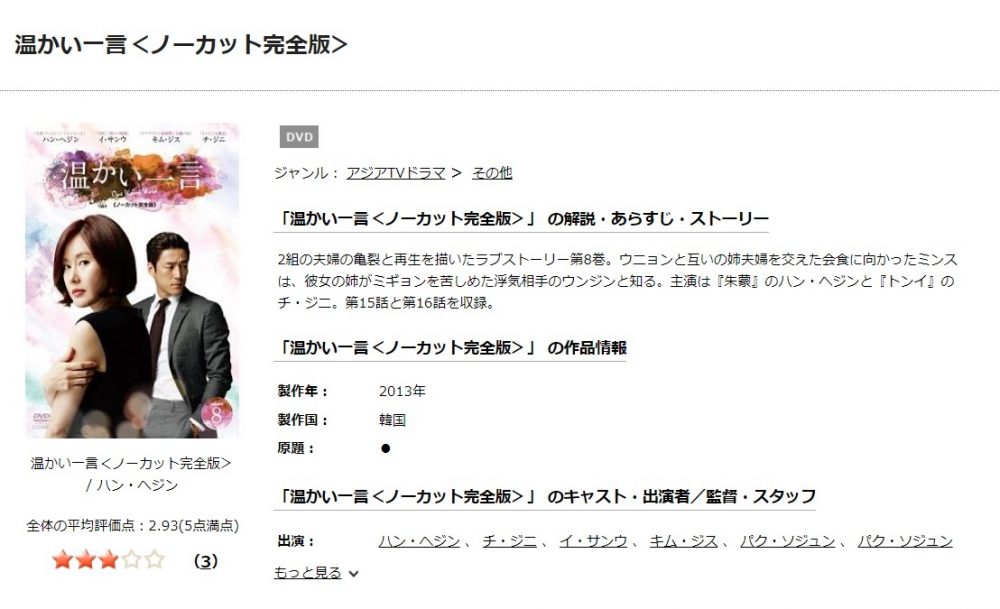The width and height of the screenshot is (1000, 609).
Task: Click the third filled rating star
Action: point(108,560)
